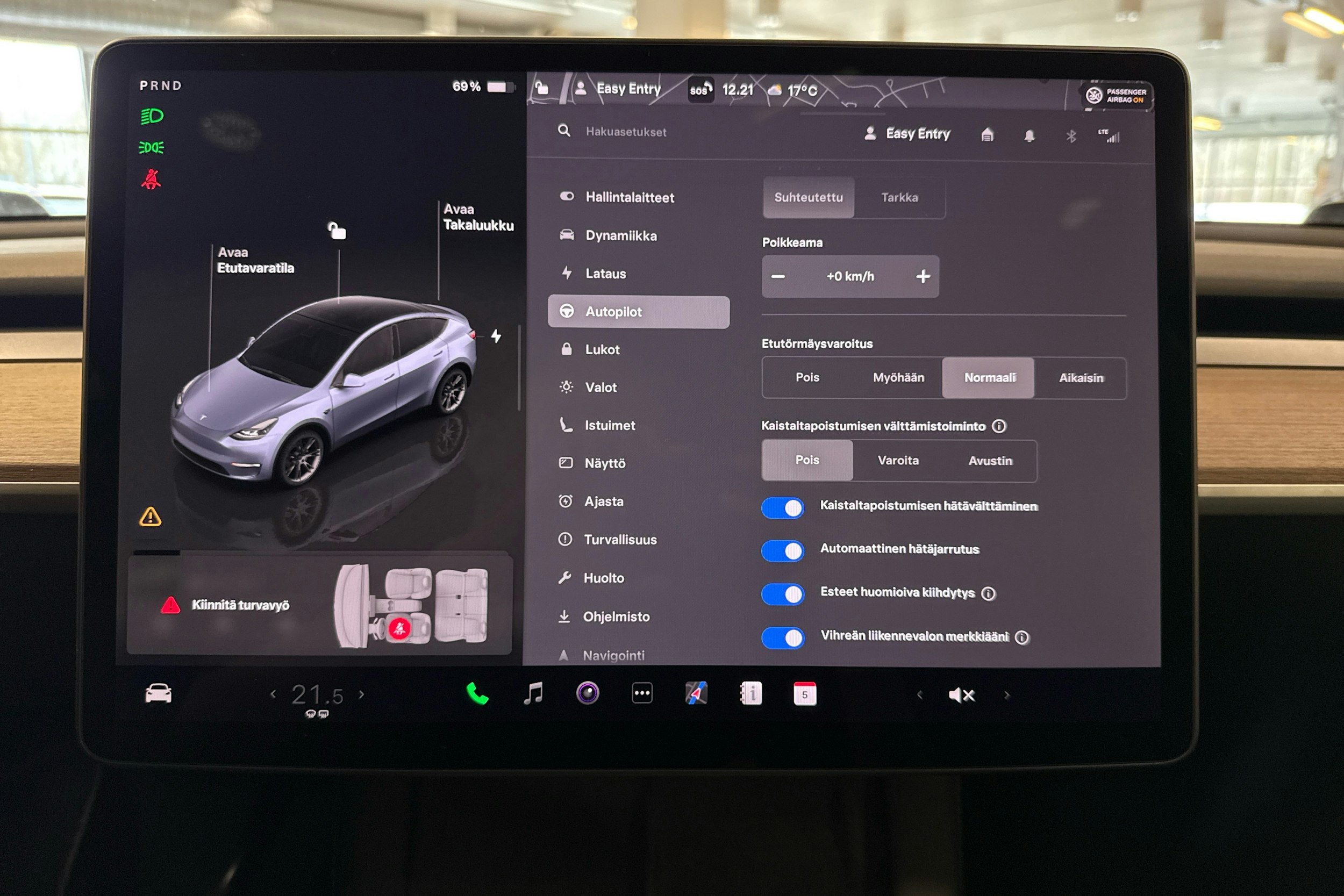The image size is (1344, 896).
Task: Set Etutörmäysvaroitus to Normaali
Action: 989,377
